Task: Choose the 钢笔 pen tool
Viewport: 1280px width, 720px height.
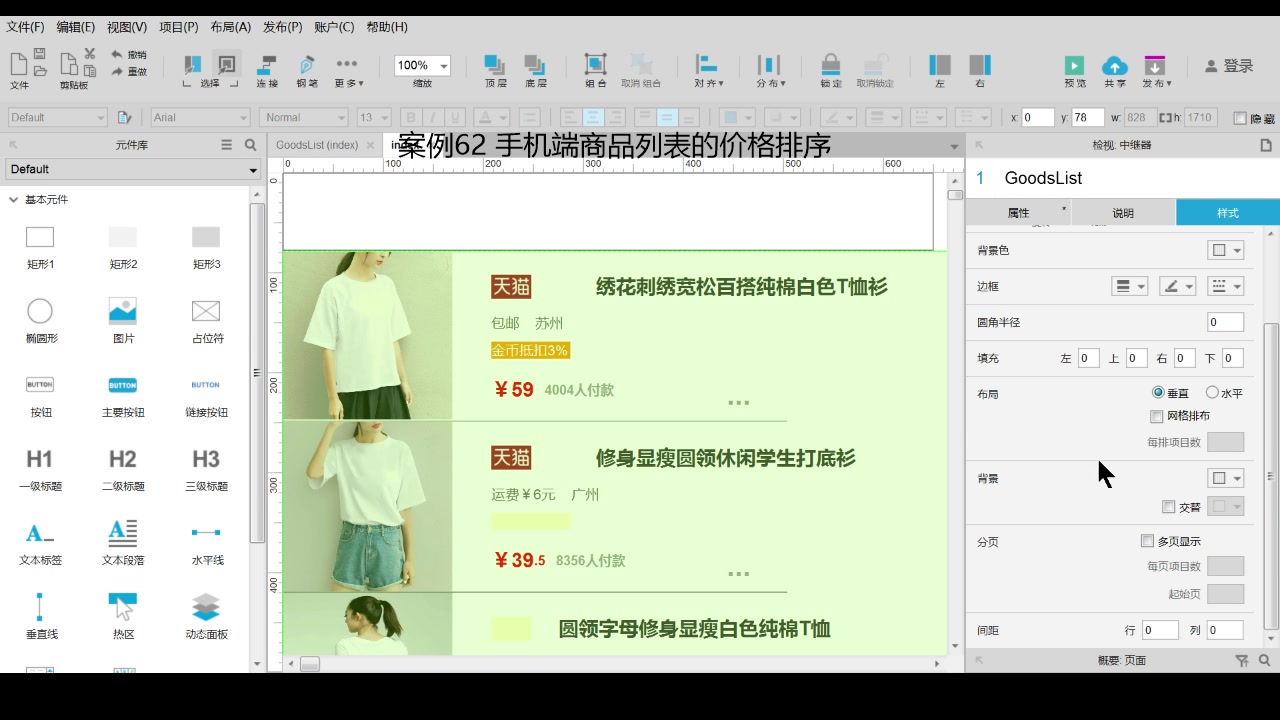Action: pos(307,70)
